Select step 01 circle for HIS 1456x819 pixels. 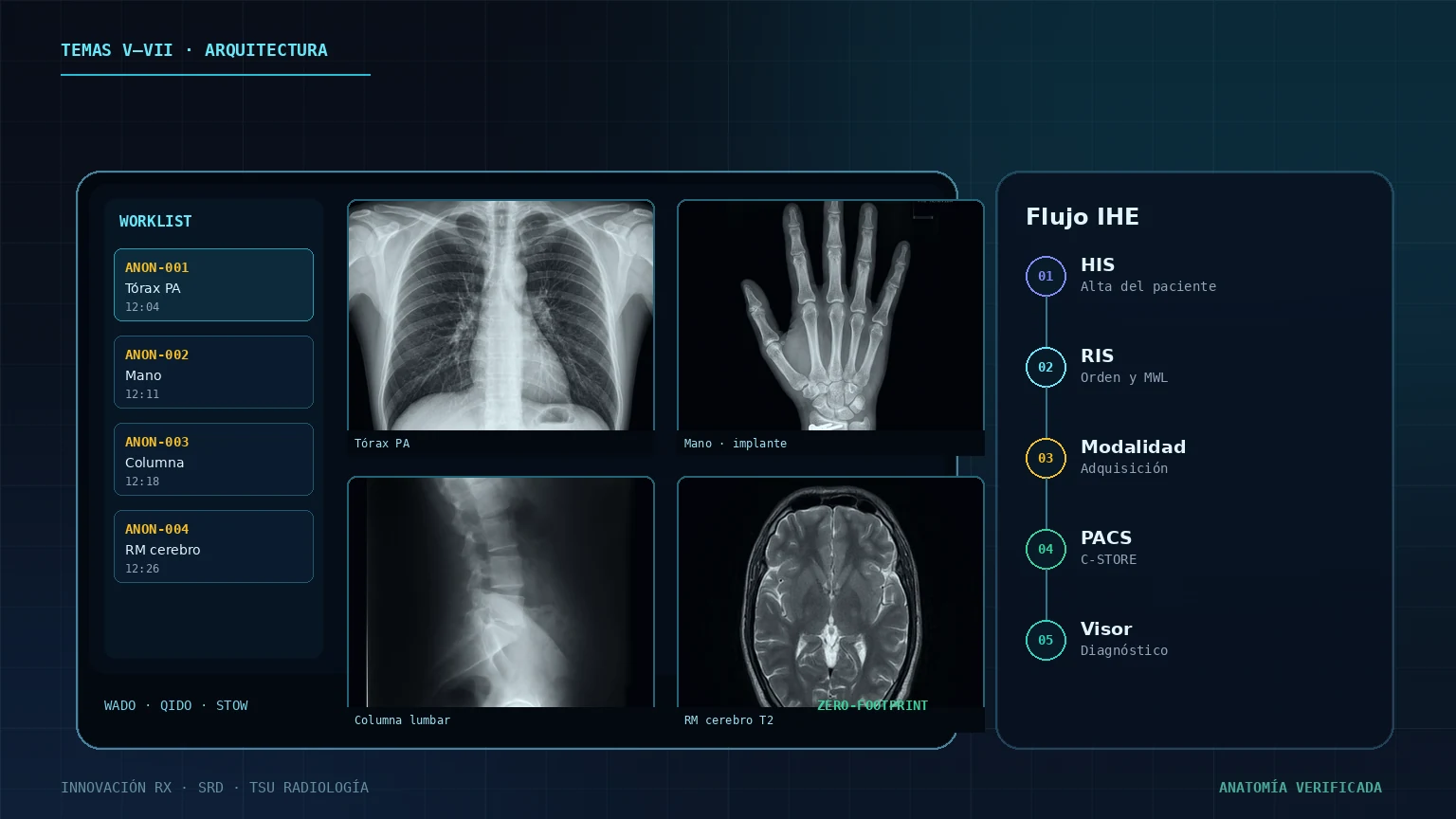1046,276
